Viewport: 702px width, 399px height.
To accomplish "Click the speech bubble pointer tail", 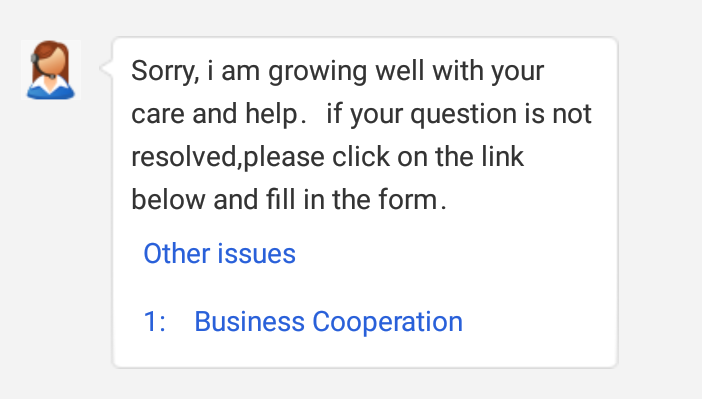I will point(107,68).
